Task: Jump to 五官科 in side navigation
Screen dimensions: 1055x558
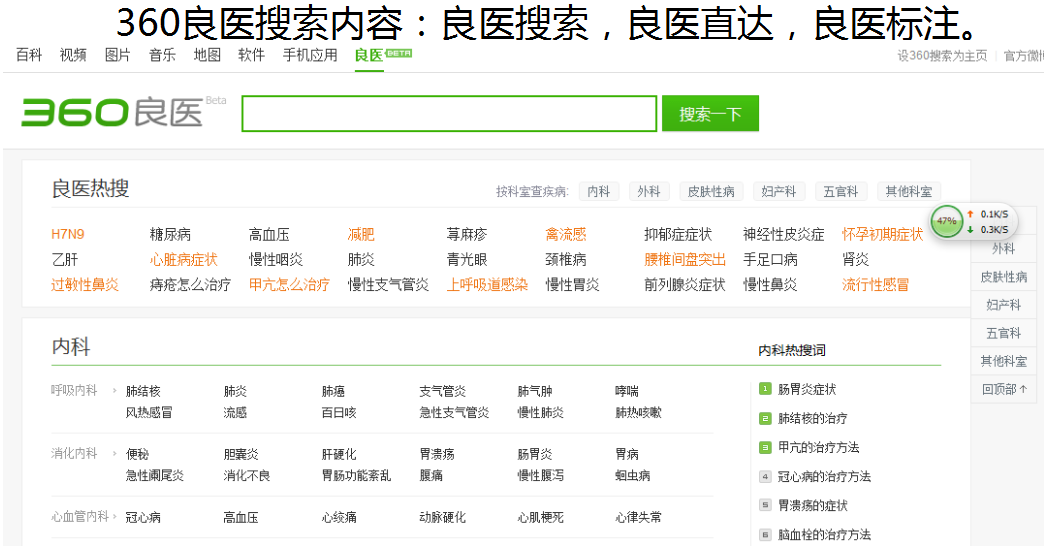Action: pos(1003,333)
